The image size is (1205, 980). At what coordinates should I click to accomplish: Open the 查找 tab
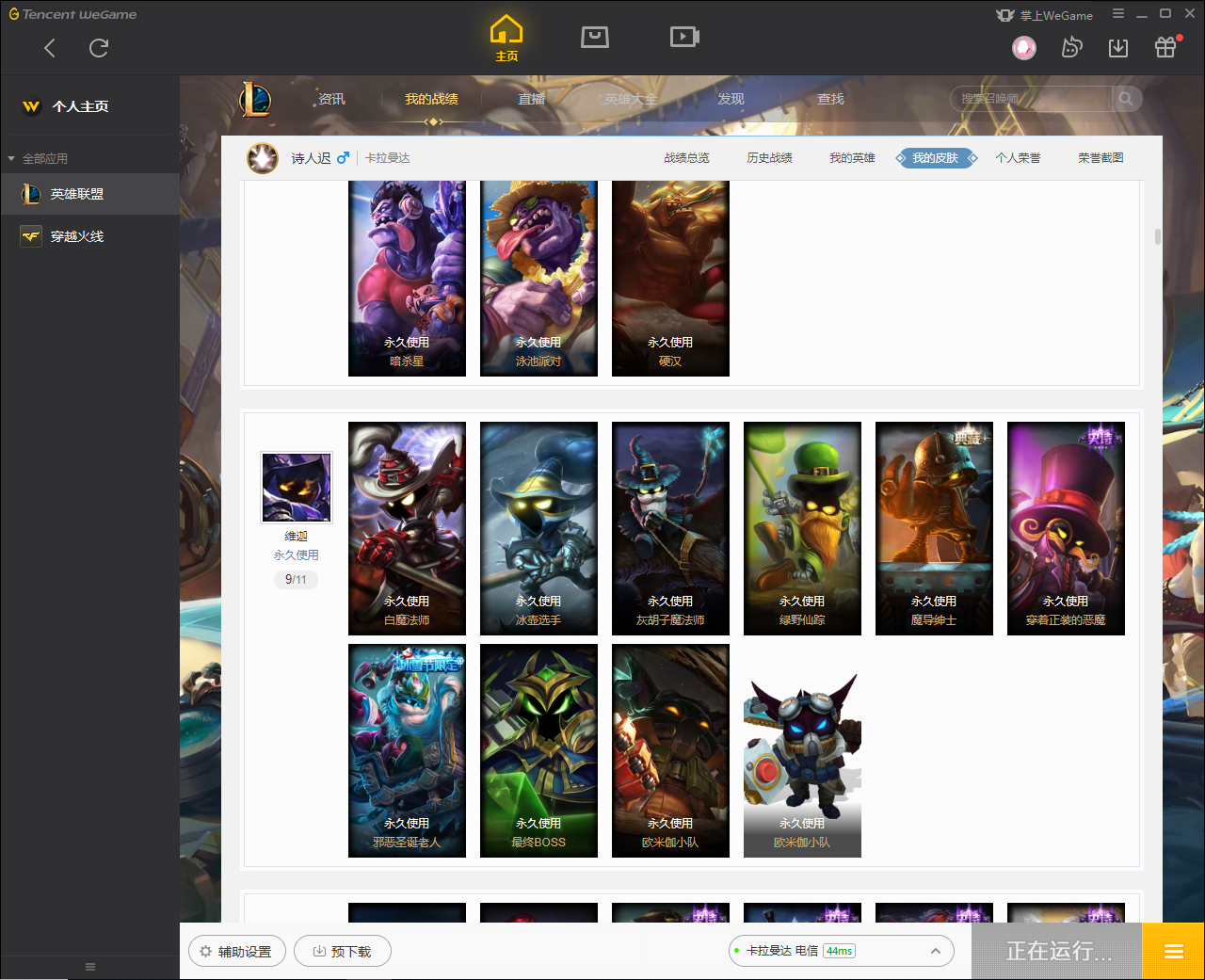(830, 99)
